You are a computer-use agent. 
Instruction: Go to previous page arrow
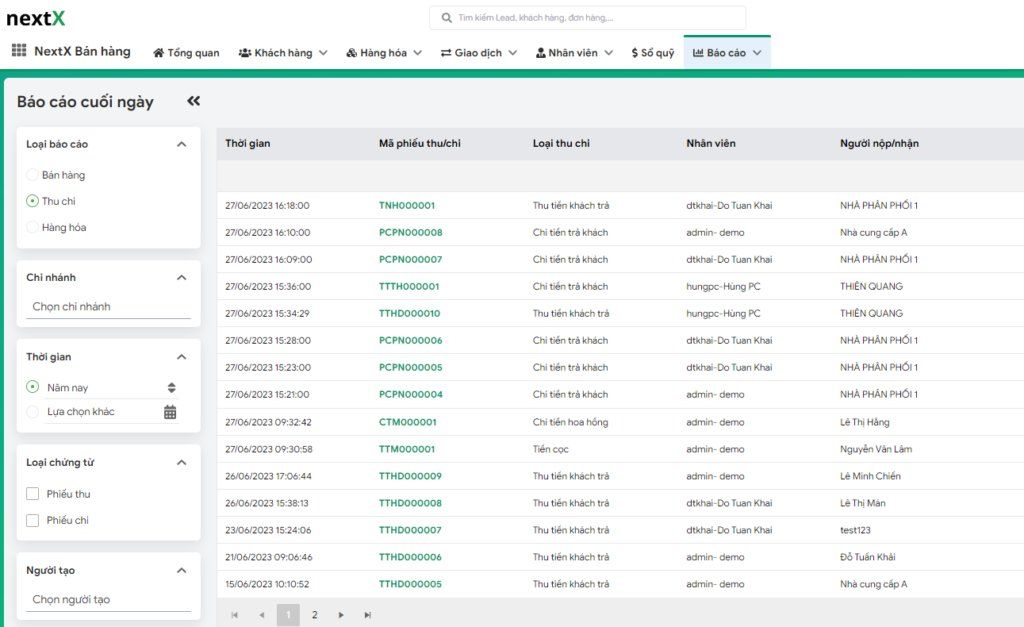[262, 615]
